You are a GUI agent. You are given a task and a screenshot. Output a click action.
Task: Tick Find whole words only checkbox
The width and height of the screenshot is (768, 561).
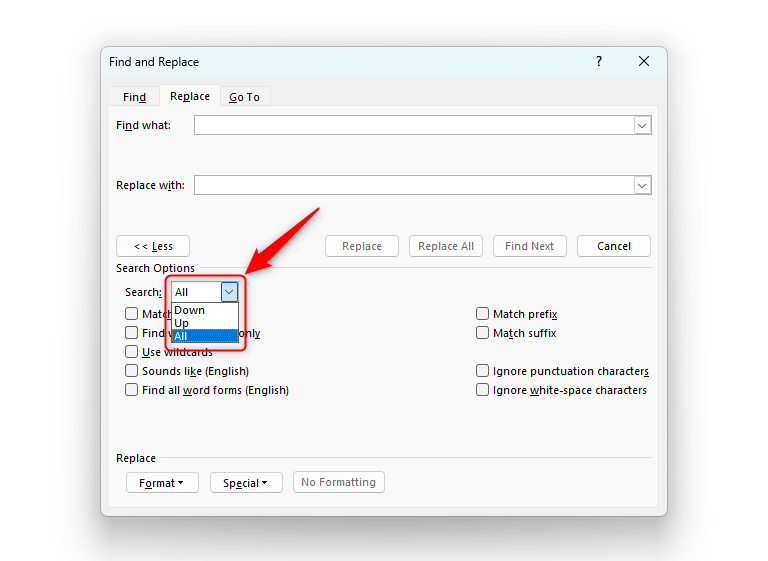tap(131, 333)
